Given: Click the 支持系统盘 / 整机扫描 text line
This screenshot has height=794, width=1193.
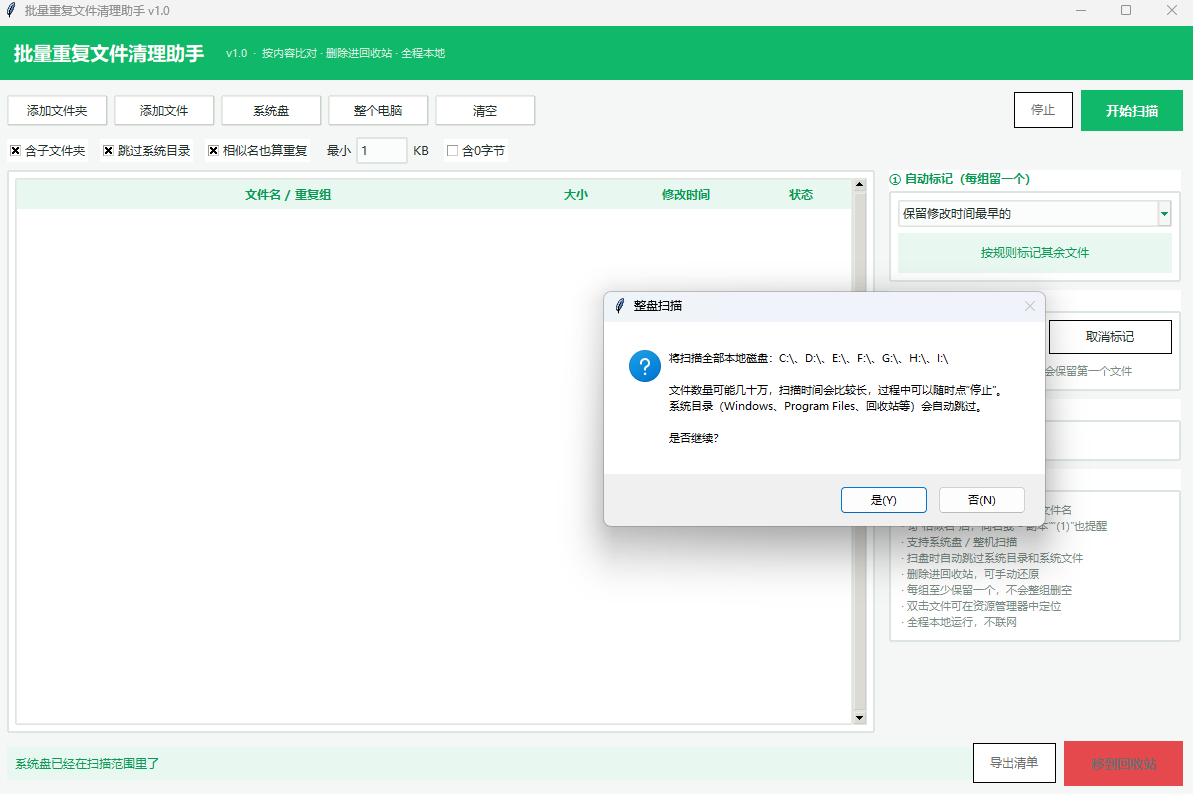Looking at the screenshot, I should click(962, 542).
